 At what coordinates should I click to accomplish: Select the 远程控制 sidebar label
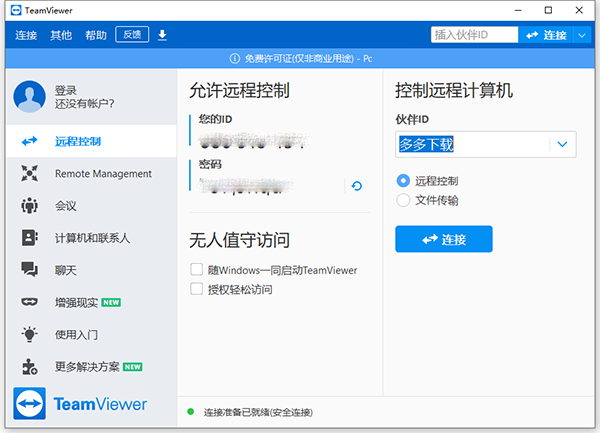point(78,142)
